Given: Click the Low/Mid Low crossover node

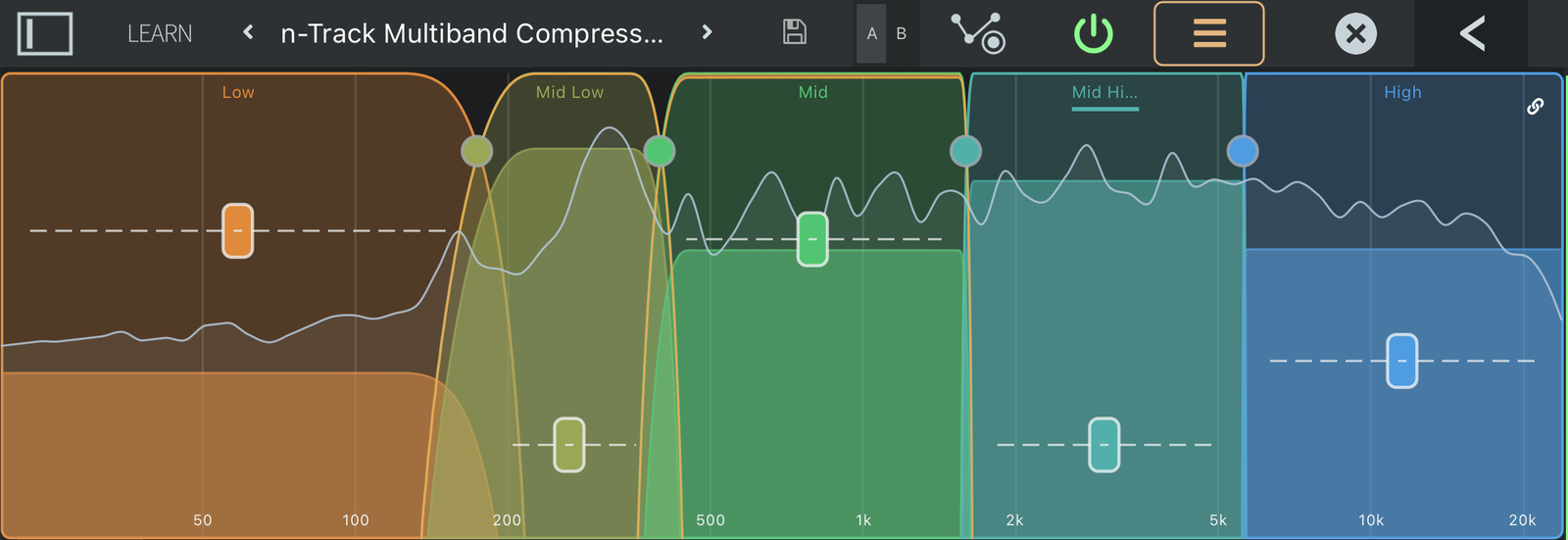Looking at the screenshot, I should click(476, 151).
